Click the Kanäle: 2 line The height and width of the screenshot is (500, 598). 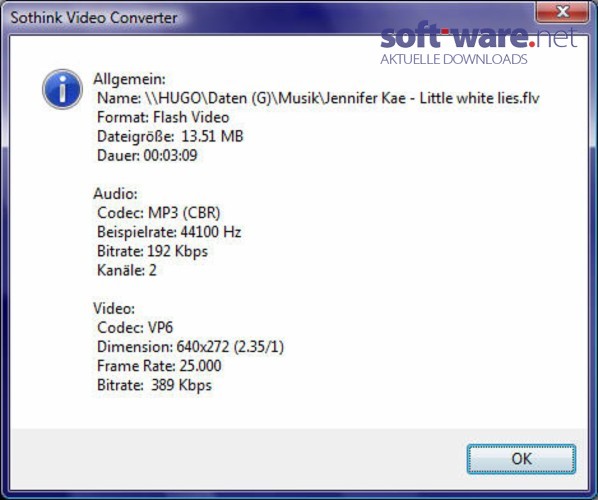[127, 270]
